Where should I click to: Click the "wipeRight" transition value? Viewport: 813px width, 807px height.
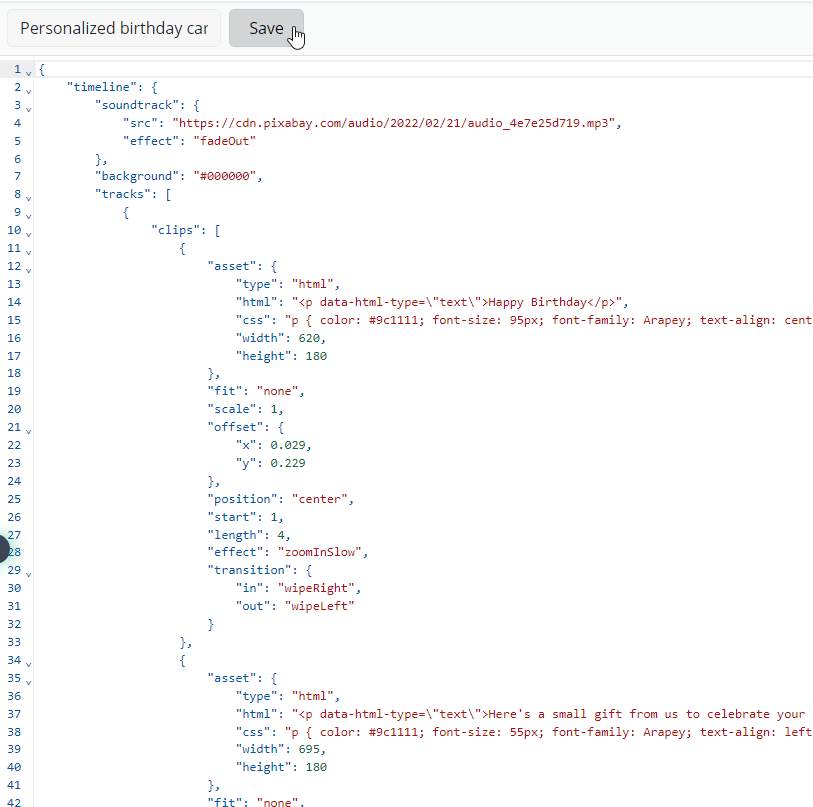[316, 588]
